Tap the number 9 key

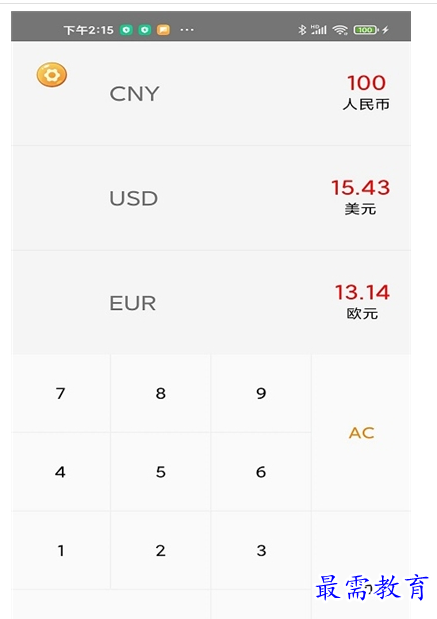click(x=261, y=393)
